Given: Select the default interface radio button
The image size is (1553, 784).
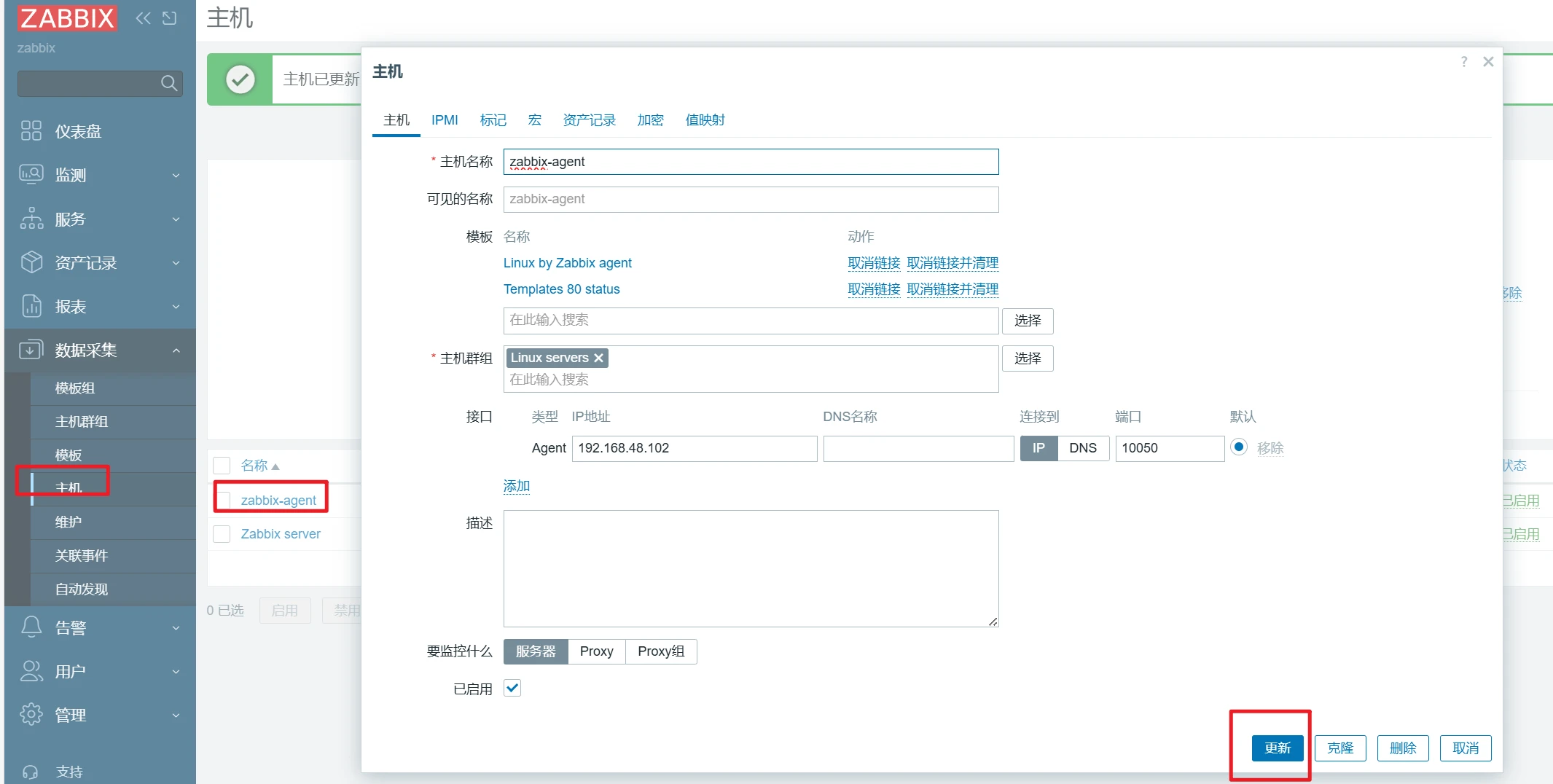Looking at the screenshot, I should coord(1238,447).
